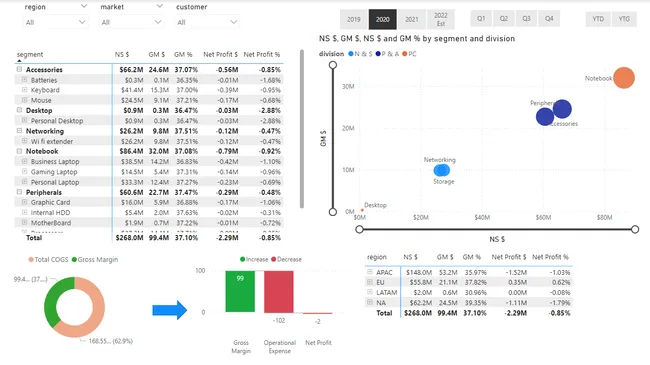Select the 2020 year button
This screenshot has width=650, height=365.
pos(383,19)
